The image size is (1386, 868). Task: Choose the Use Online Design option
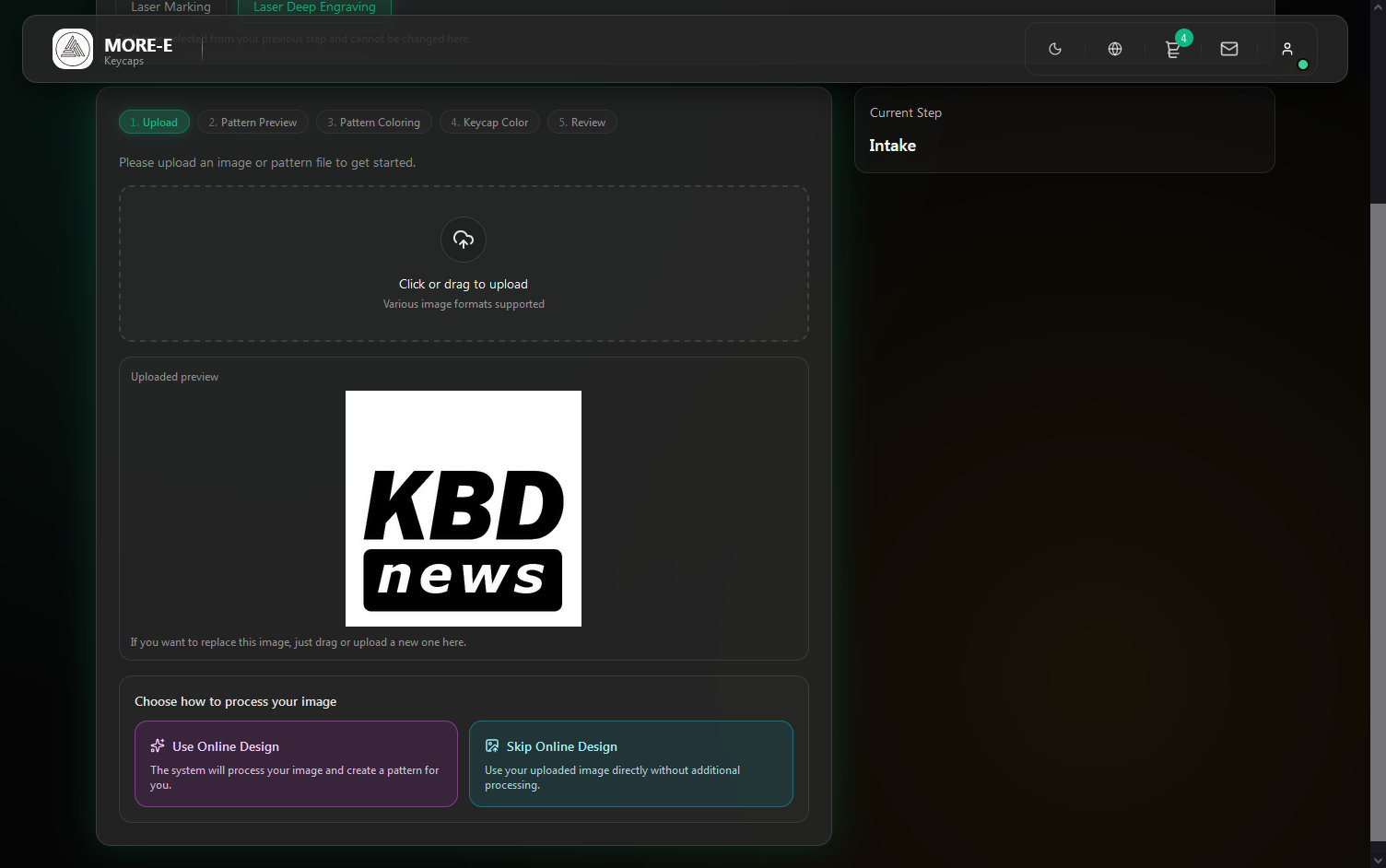[296, 764]
